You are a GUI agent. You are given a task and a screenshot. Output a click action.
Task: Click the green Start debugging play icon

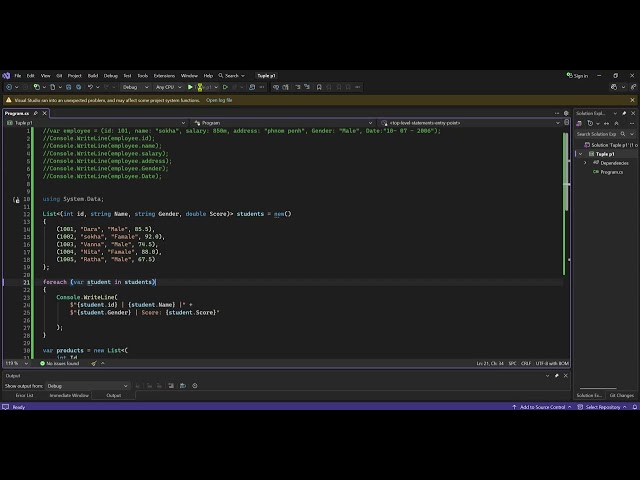pyautogui.click(x=190, y=87)
